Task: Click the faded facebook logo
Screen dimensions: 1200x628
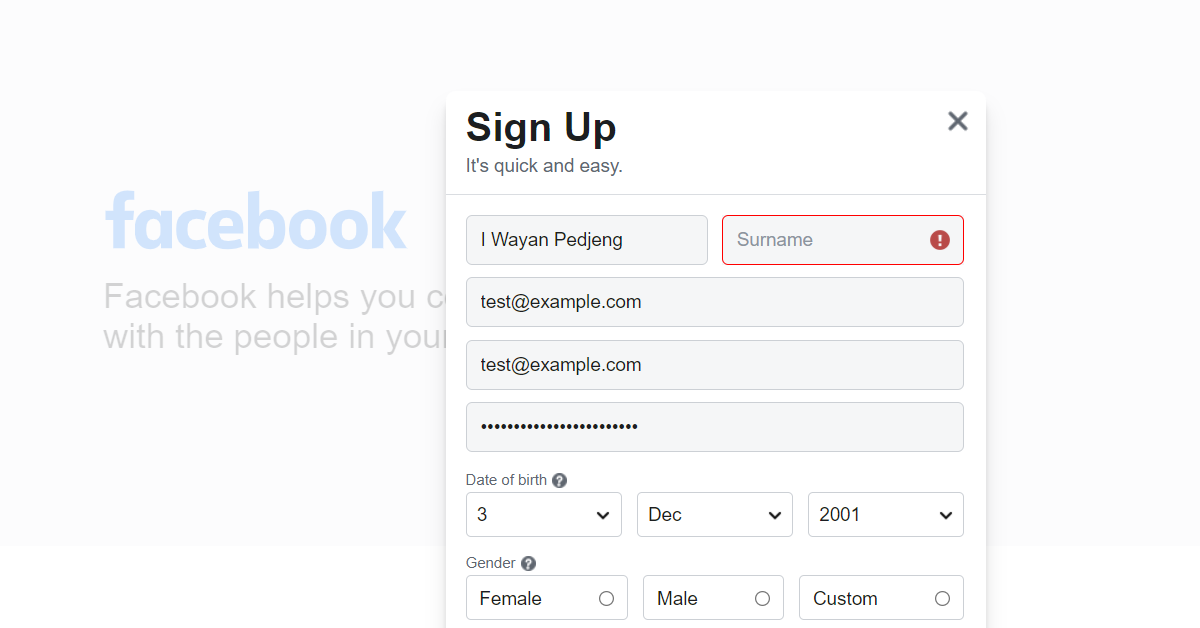Action: (256, 221)
